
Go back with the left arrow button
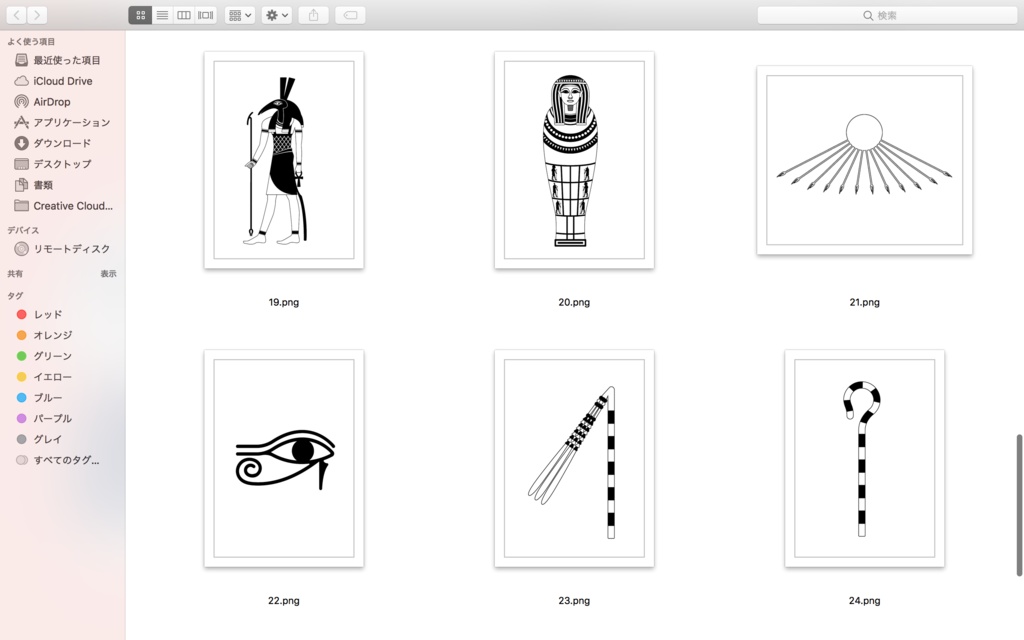coord(16,15)
